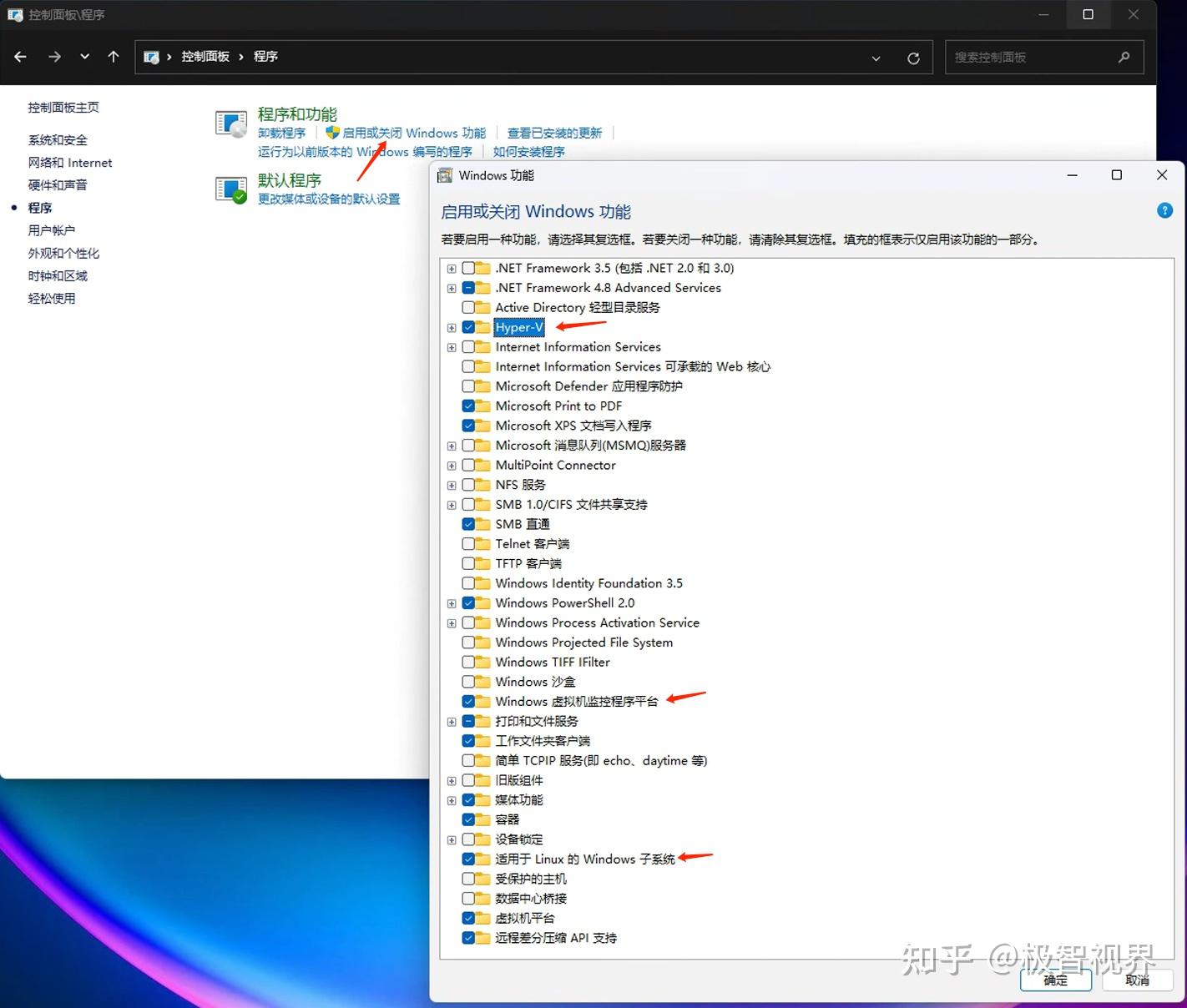Open the 控制面板 breadcrumb item
This screenshot has height=1008, width=1187.
pyautogui.click(x=205, y=56)
